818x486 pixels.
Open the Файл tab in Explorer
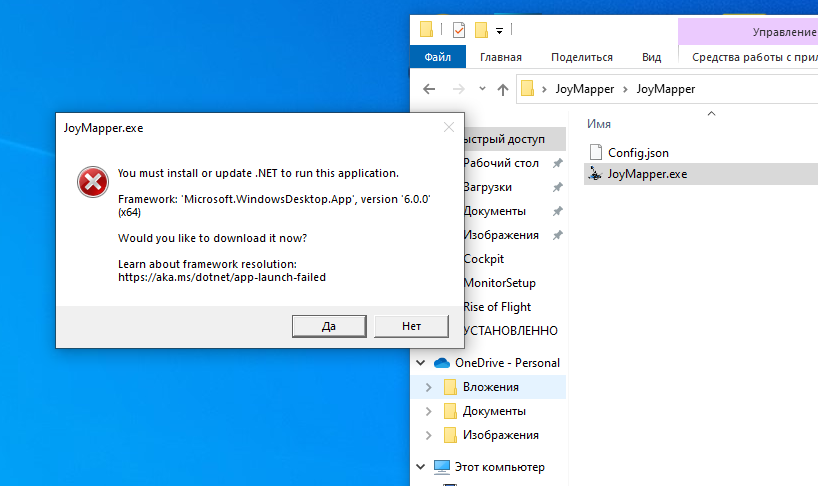click(x=438, y=57)
